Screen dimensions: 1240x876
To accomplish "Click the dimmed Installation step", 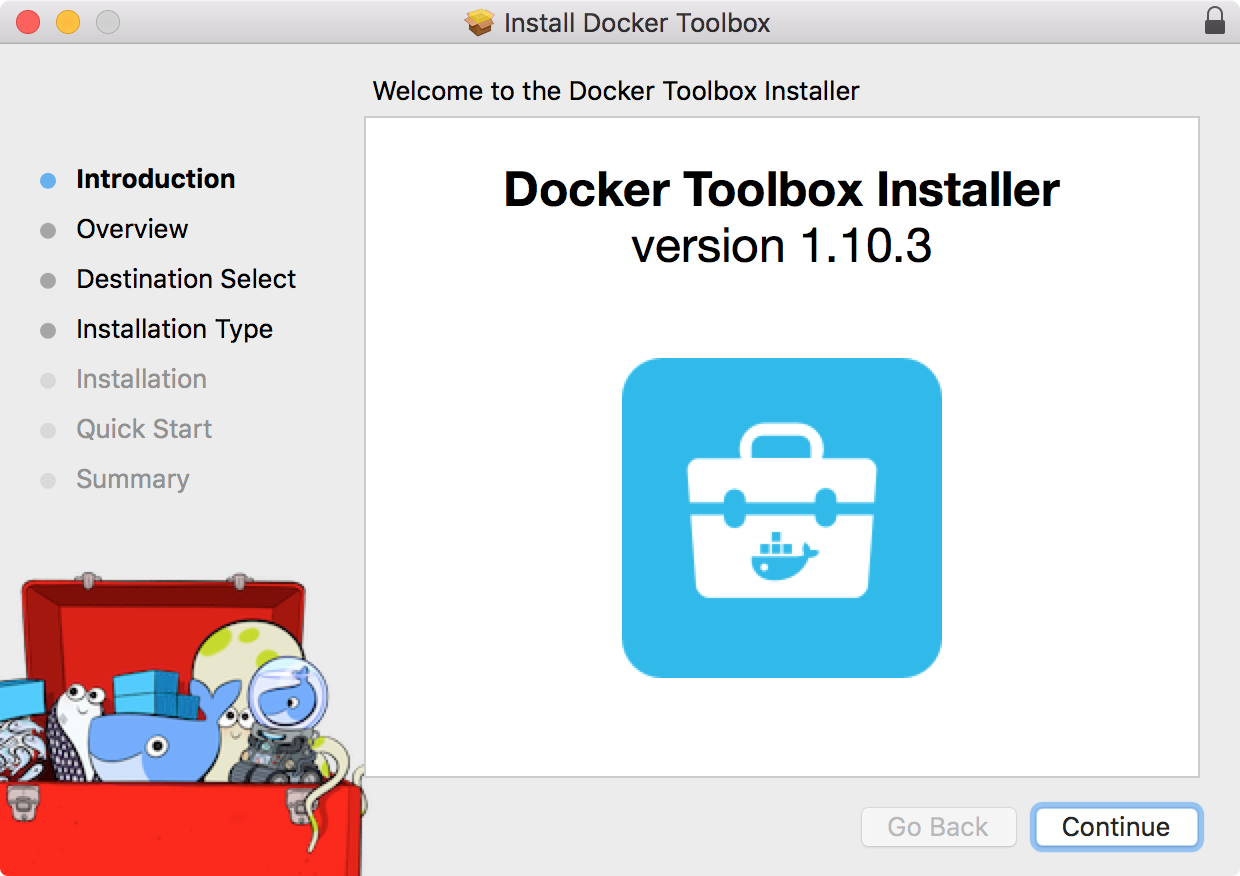I will point(141,379).
